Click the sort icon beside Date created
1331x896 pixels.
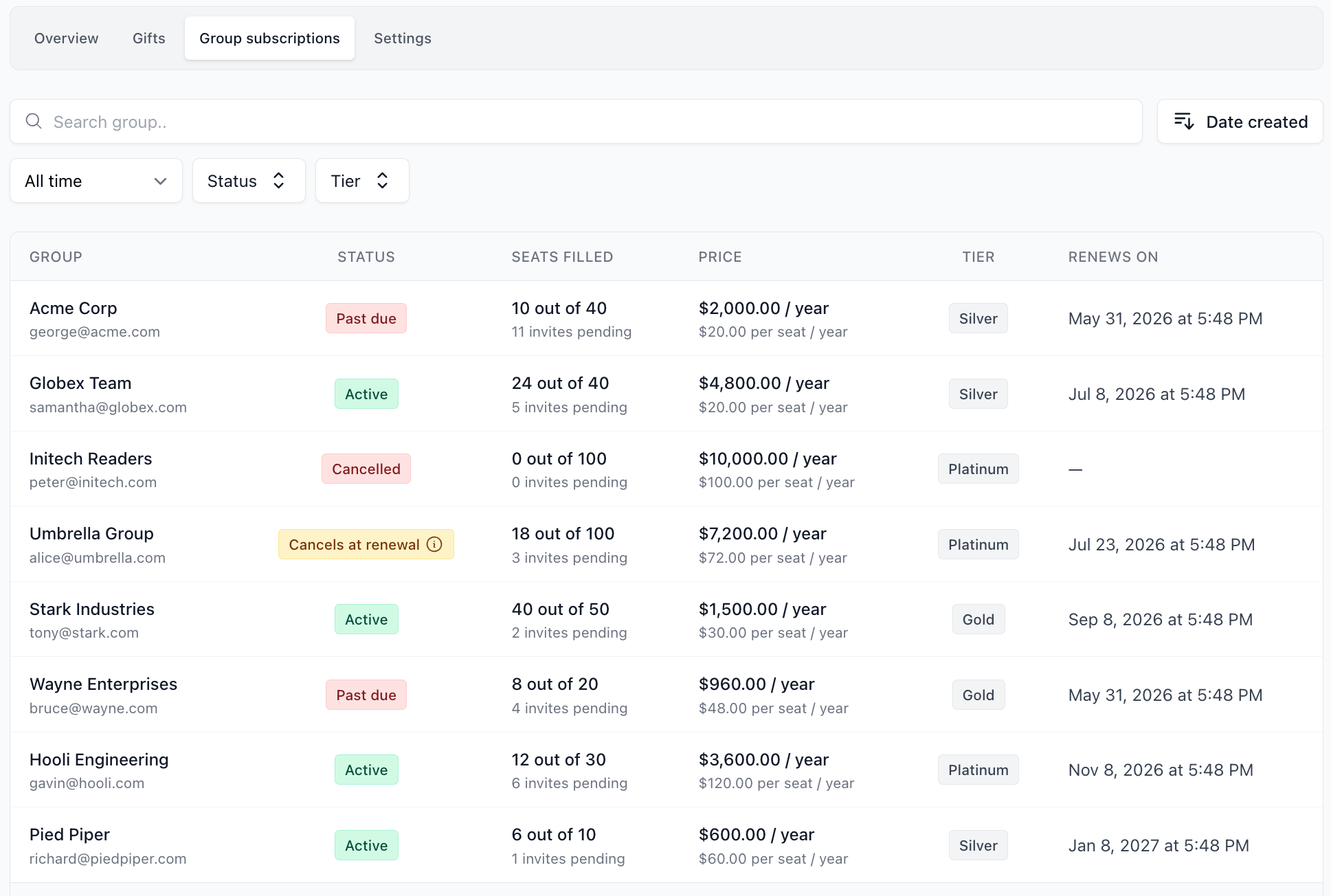point(1184,122)
